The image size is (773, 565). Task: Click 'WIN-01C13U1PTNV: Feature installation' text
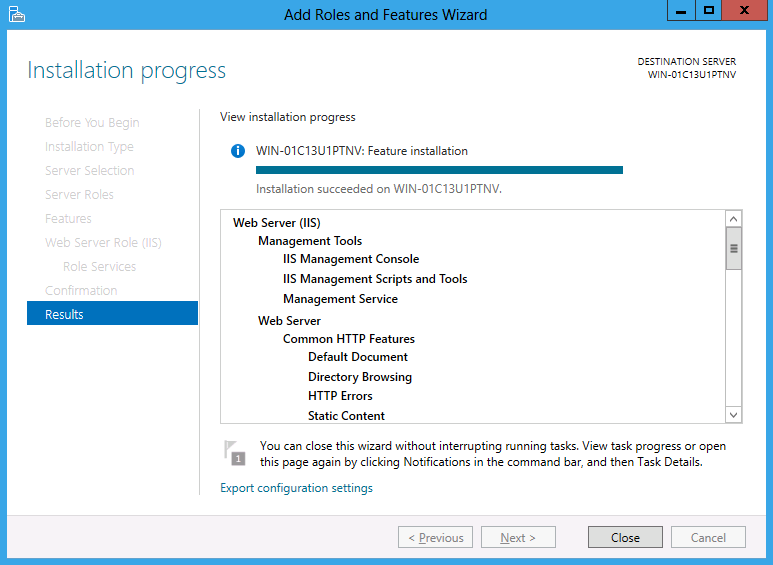pyautogui.click(x=362, y=151)
